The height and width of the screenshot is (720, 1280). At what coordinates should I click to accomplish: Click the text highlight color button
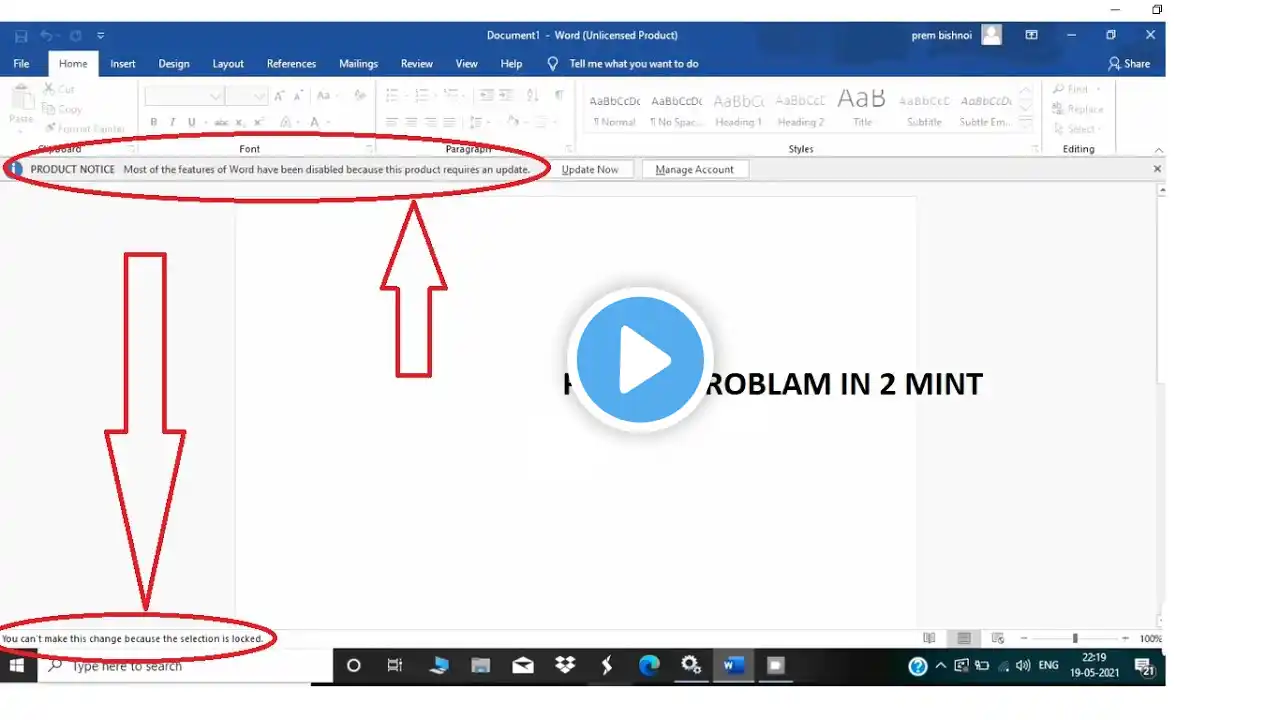coord(285,122)
